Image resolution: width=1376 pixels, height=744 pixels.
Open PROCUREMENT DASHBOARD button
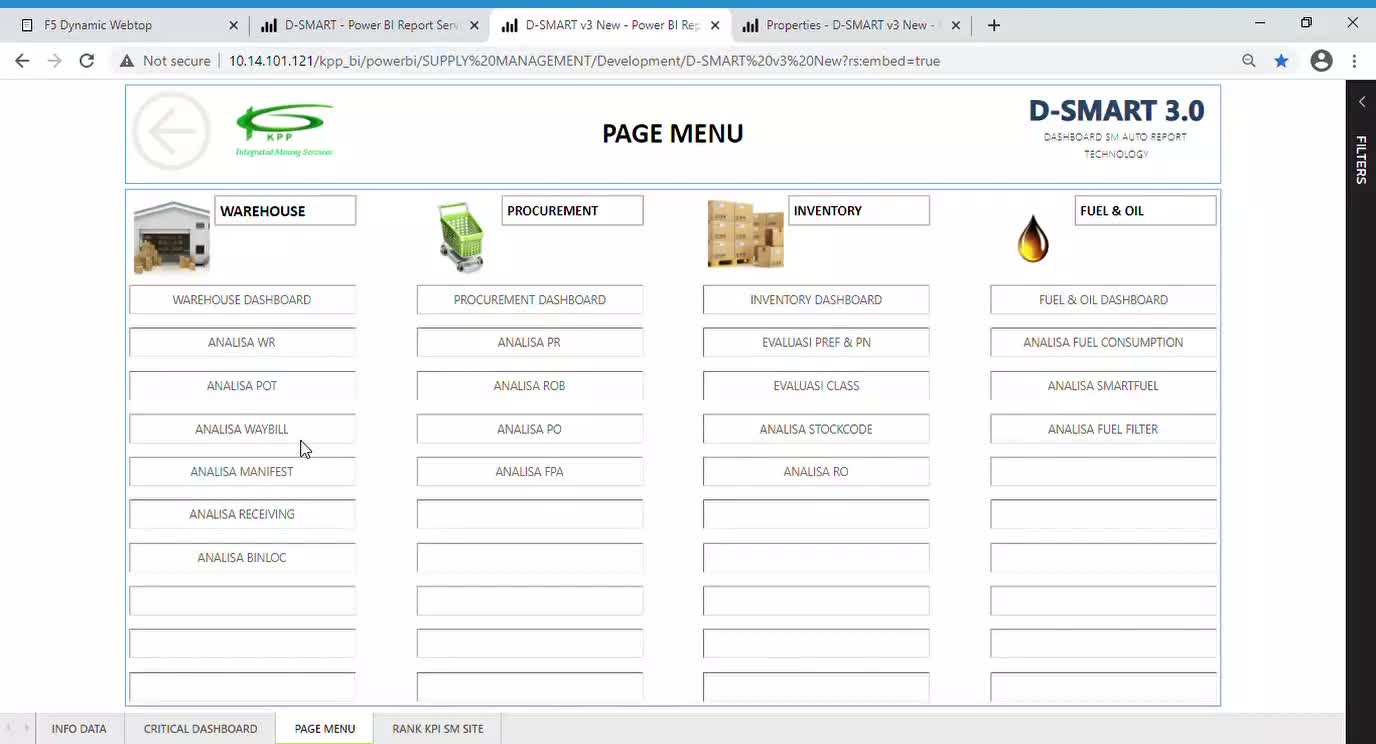(530, 300)
